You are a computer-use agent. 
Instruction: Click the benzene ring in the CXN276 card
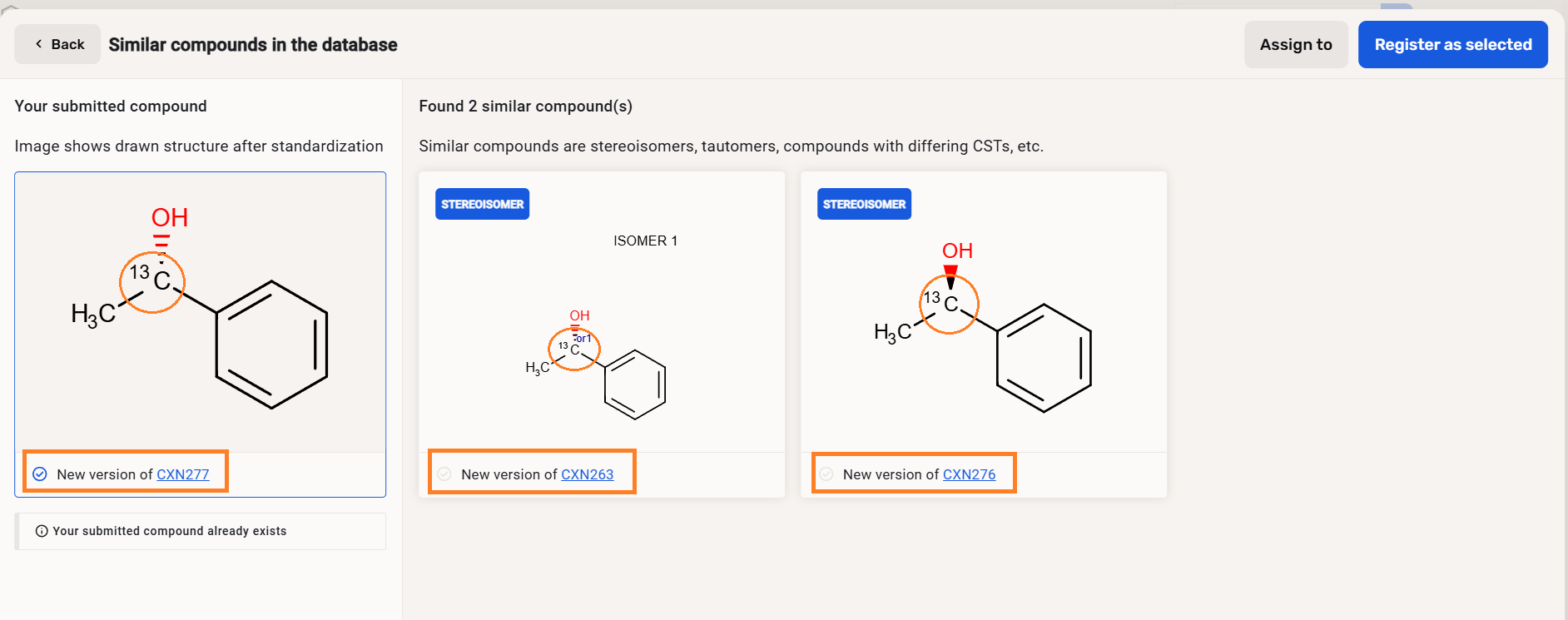(1044, 358)
